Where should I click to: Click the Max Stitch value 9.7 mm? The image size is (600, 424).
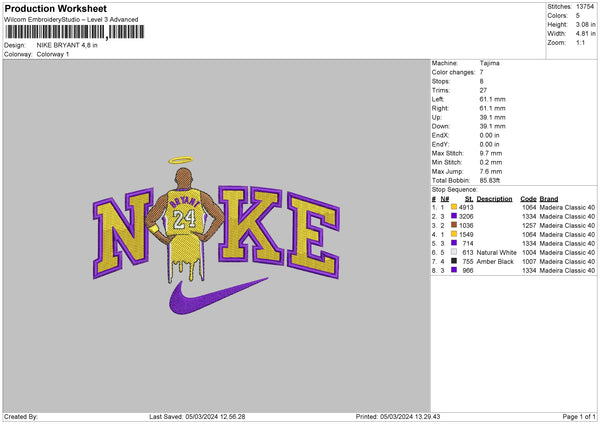coord(491,153)
